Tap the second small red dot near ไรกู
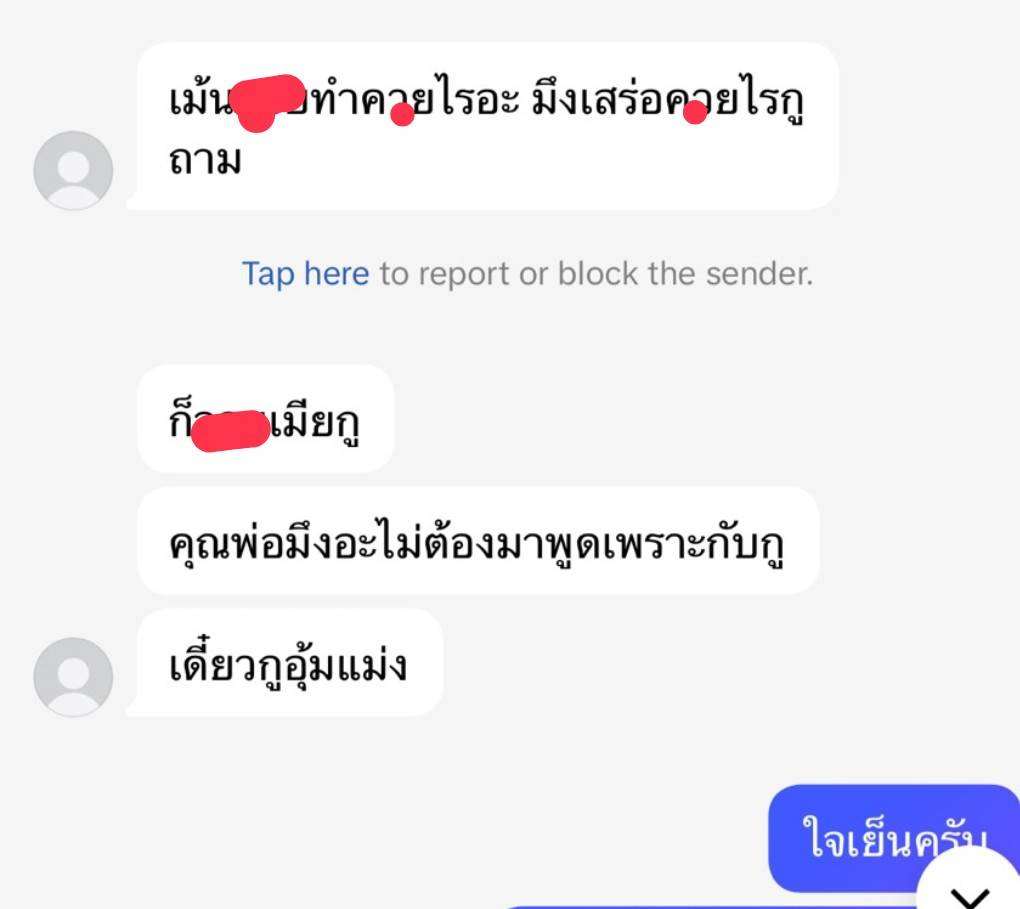The height and width of the screenshot is (909, 1020). pyautogui.click(x=695, y=112)
